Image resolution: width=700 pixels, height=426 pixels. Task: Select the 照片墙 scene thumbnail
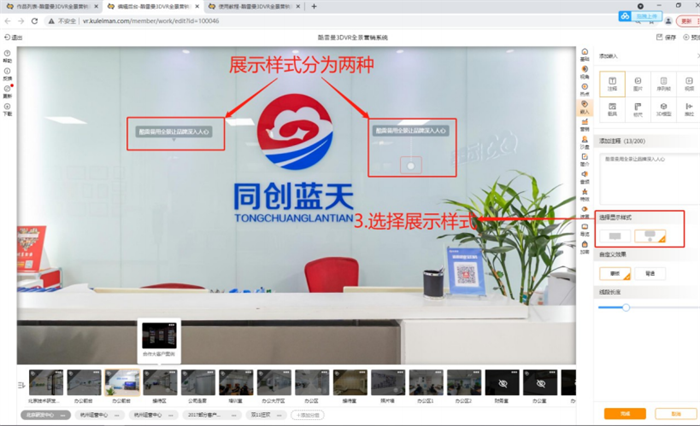click(388, 383)
